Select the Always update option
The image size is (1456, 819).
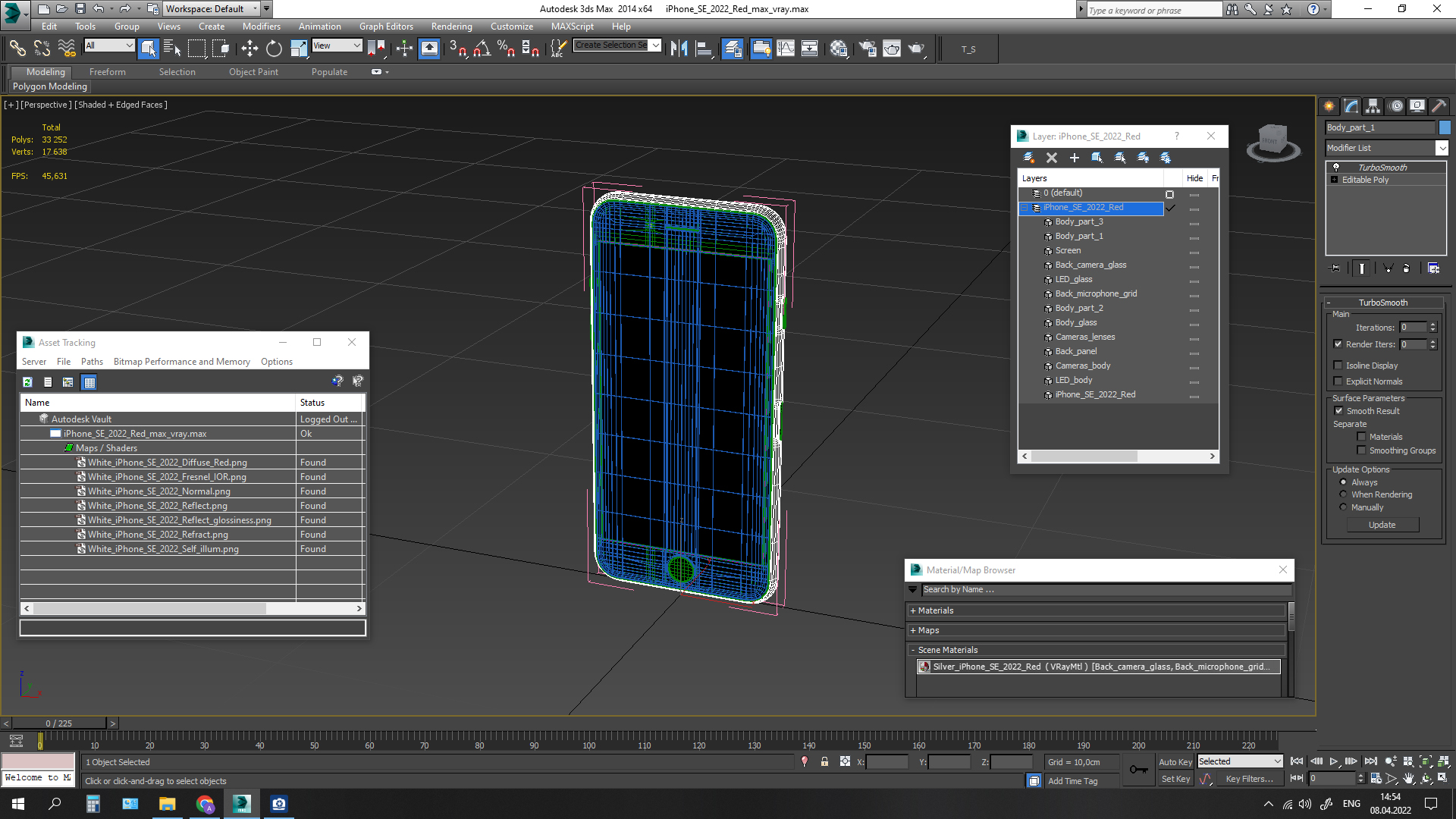pos(1343,482)
